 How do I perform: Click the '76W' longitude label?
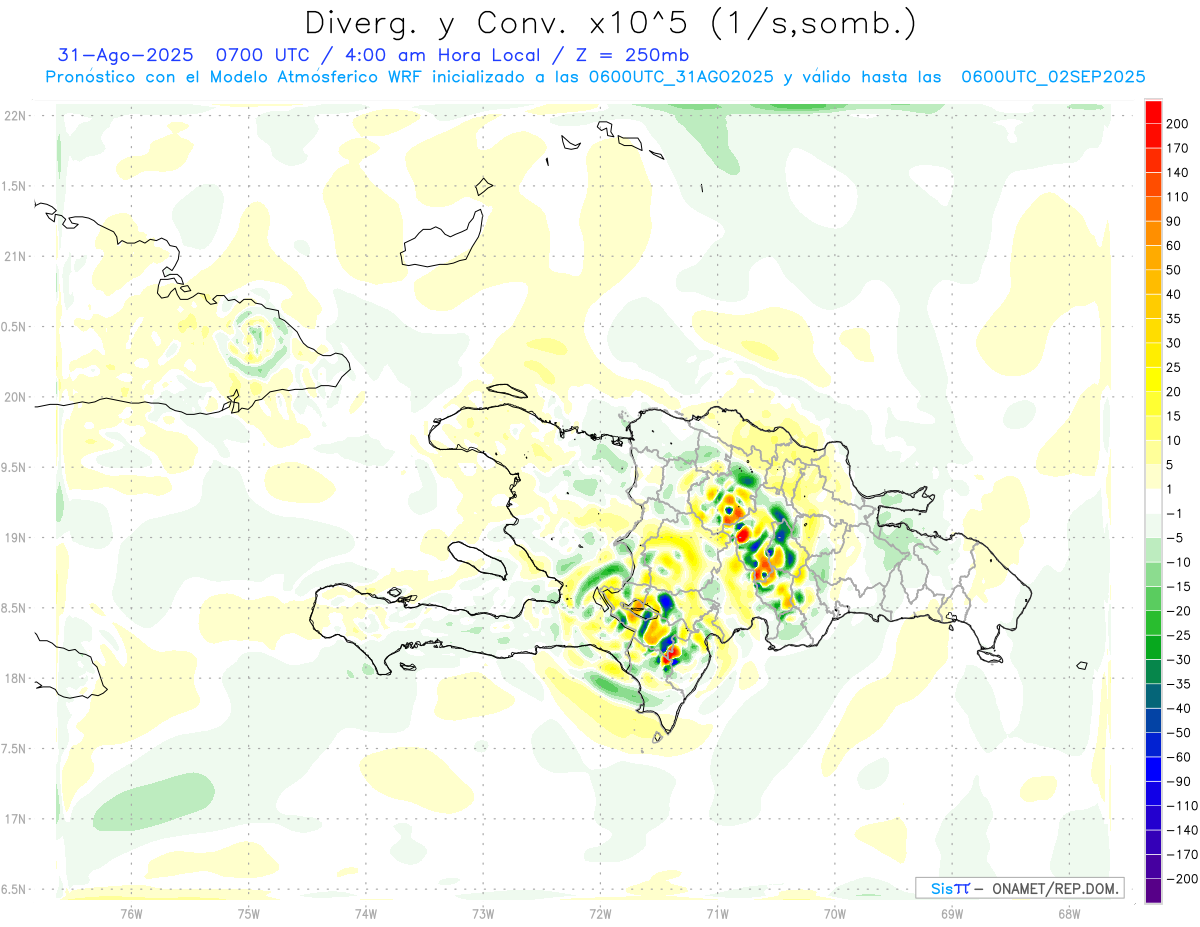[x=131, y=914]
